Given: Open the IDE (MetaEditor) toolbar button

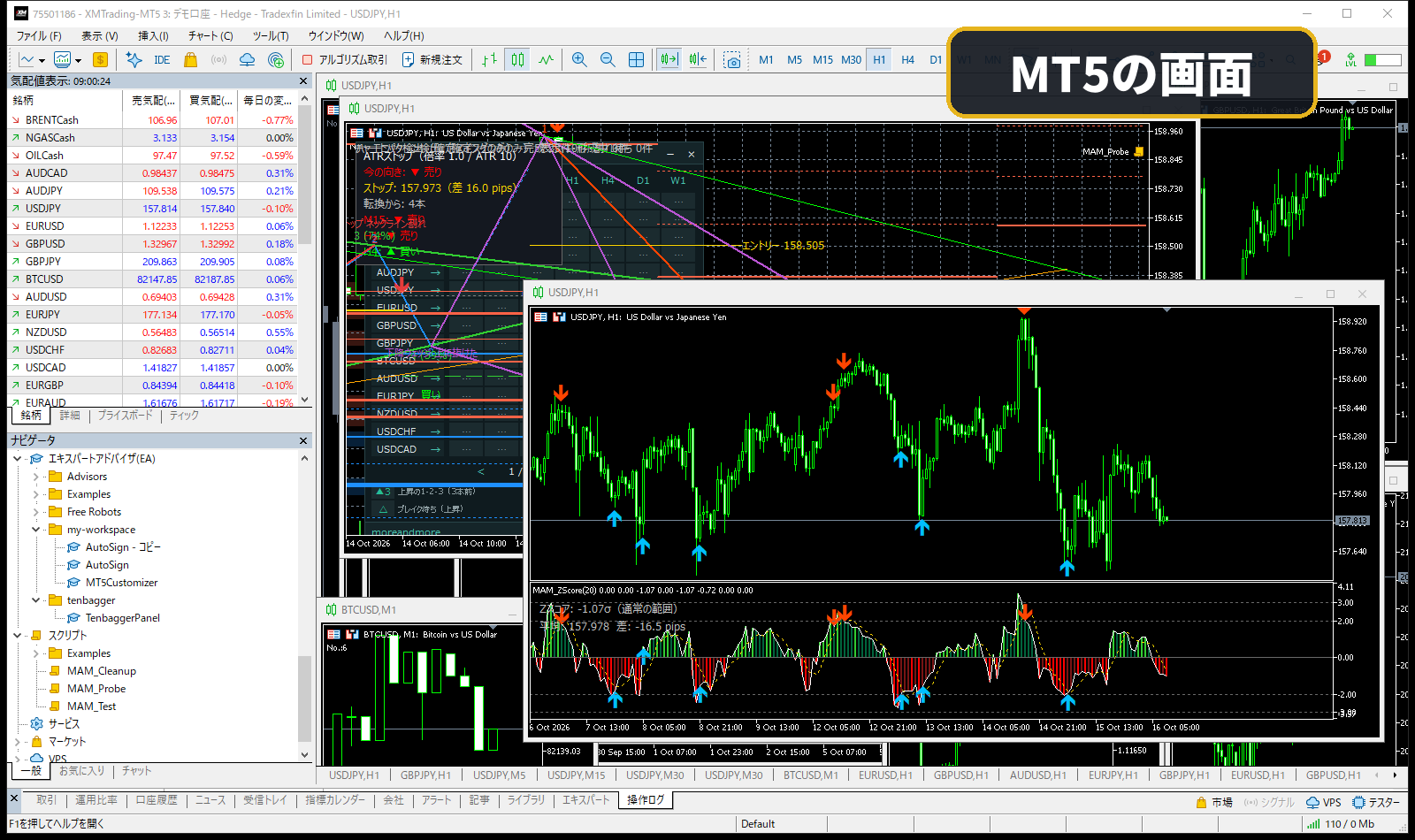Looking at the screenshot, I should coord(161,60).
